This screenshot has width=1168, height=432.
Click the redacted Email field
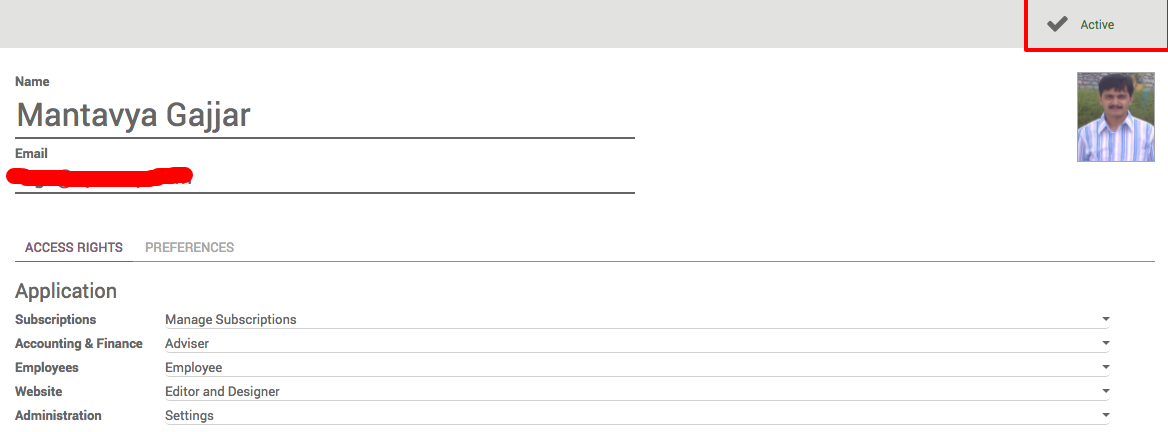point(325,177)
